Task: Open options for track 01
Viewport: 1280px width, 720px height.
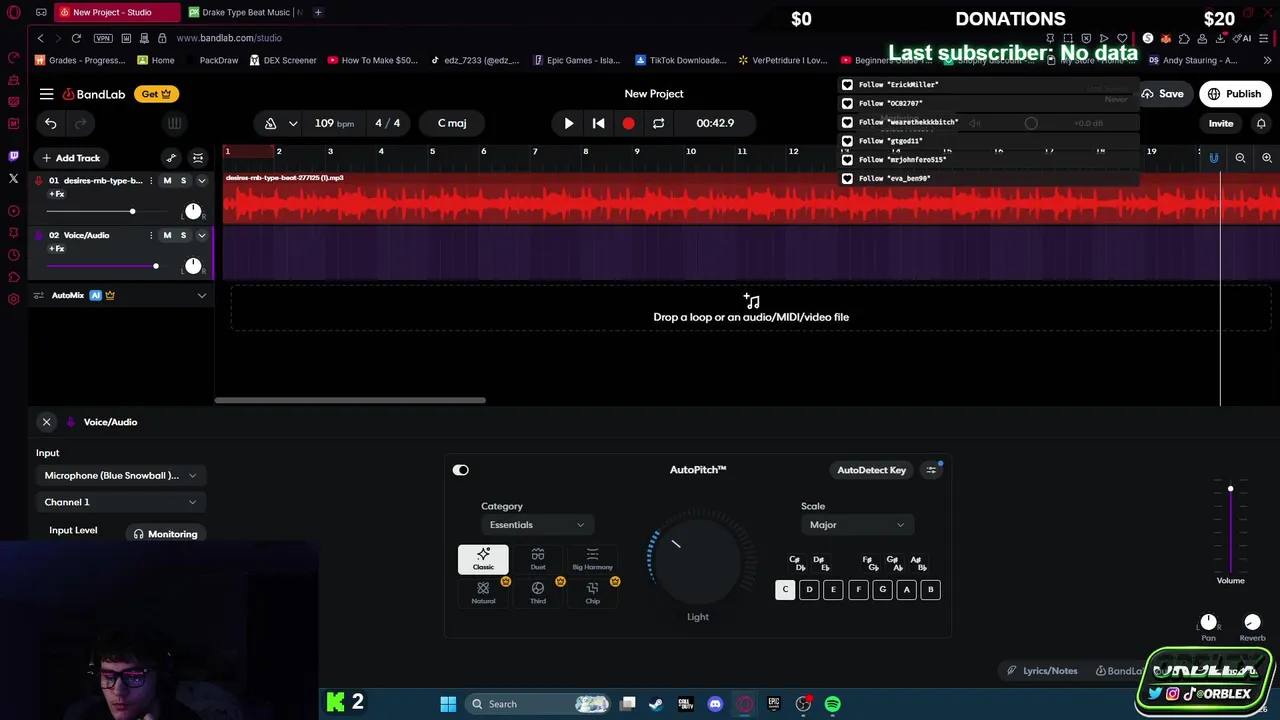Action: [151, 181]
